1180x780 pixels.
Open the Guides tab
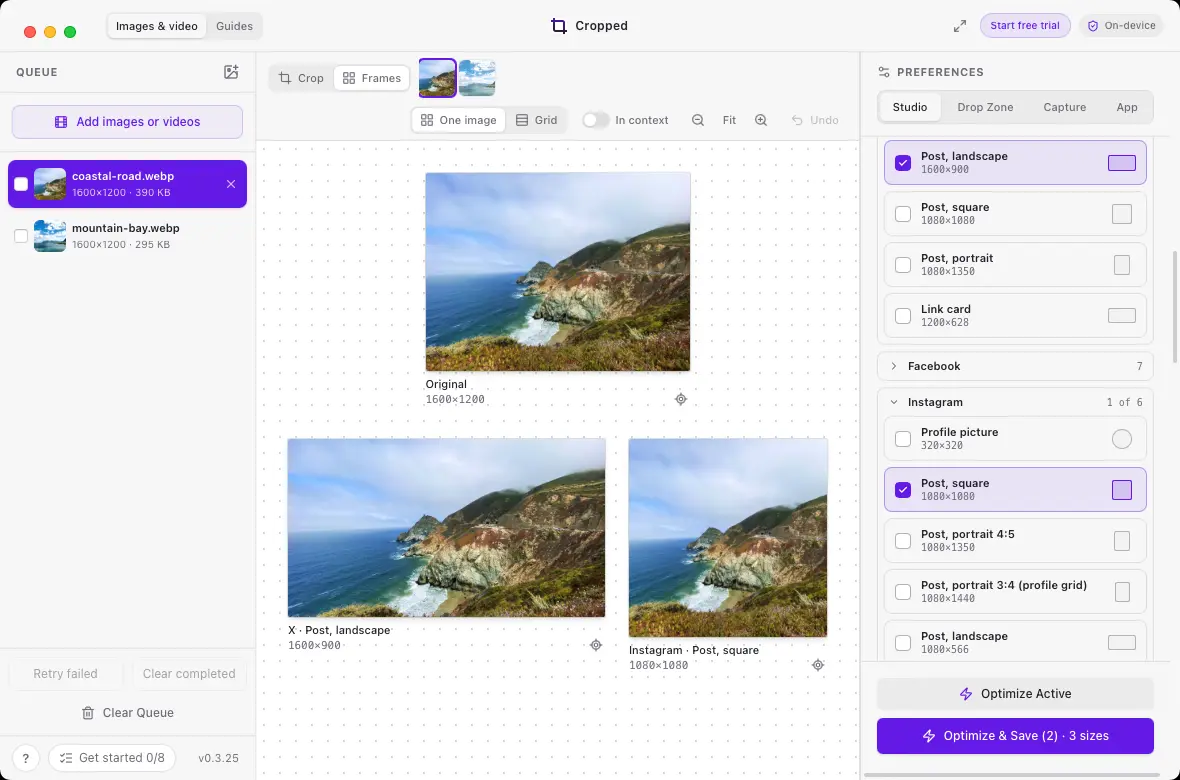[234, 26]
